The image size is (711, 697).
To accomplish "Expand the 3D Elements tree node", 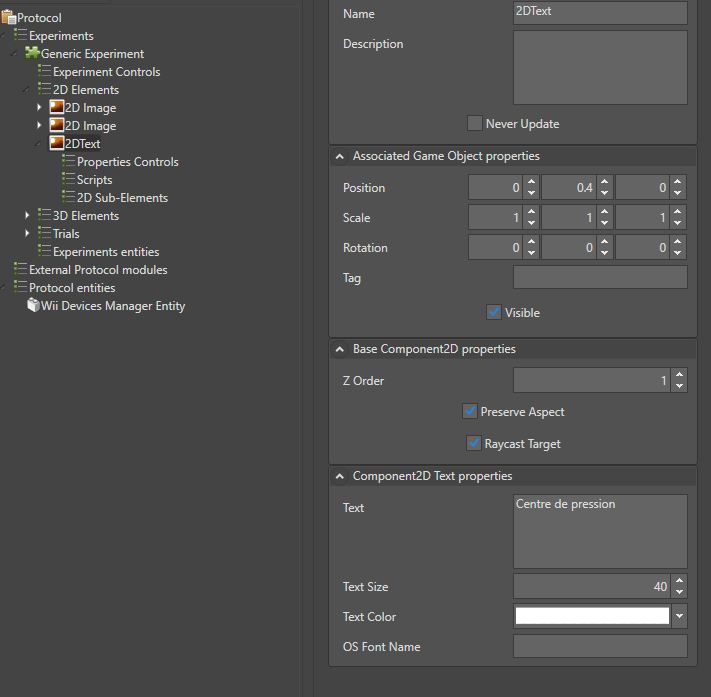I will (x=27, y=215).
